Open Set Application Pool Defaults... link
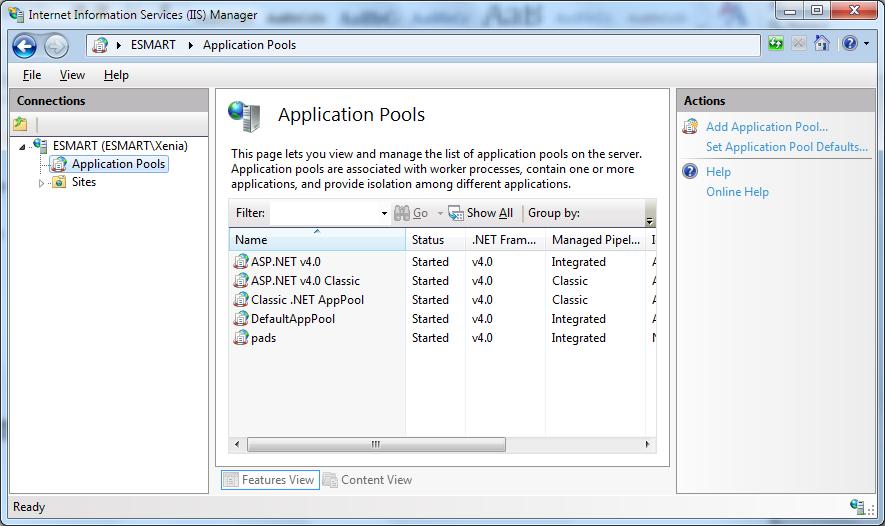The width and height of the screenshot is (885, 526). click(787, 147)
